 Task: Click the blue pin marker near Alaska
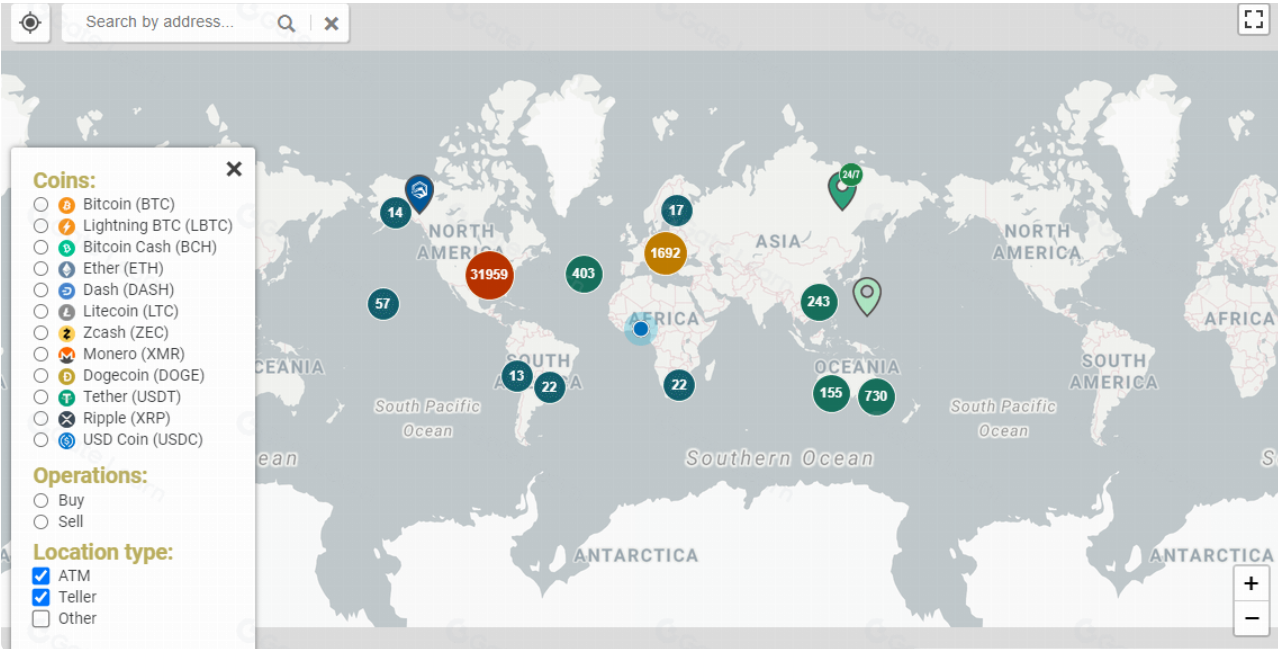pyautogui.click(x=419, y=191)
